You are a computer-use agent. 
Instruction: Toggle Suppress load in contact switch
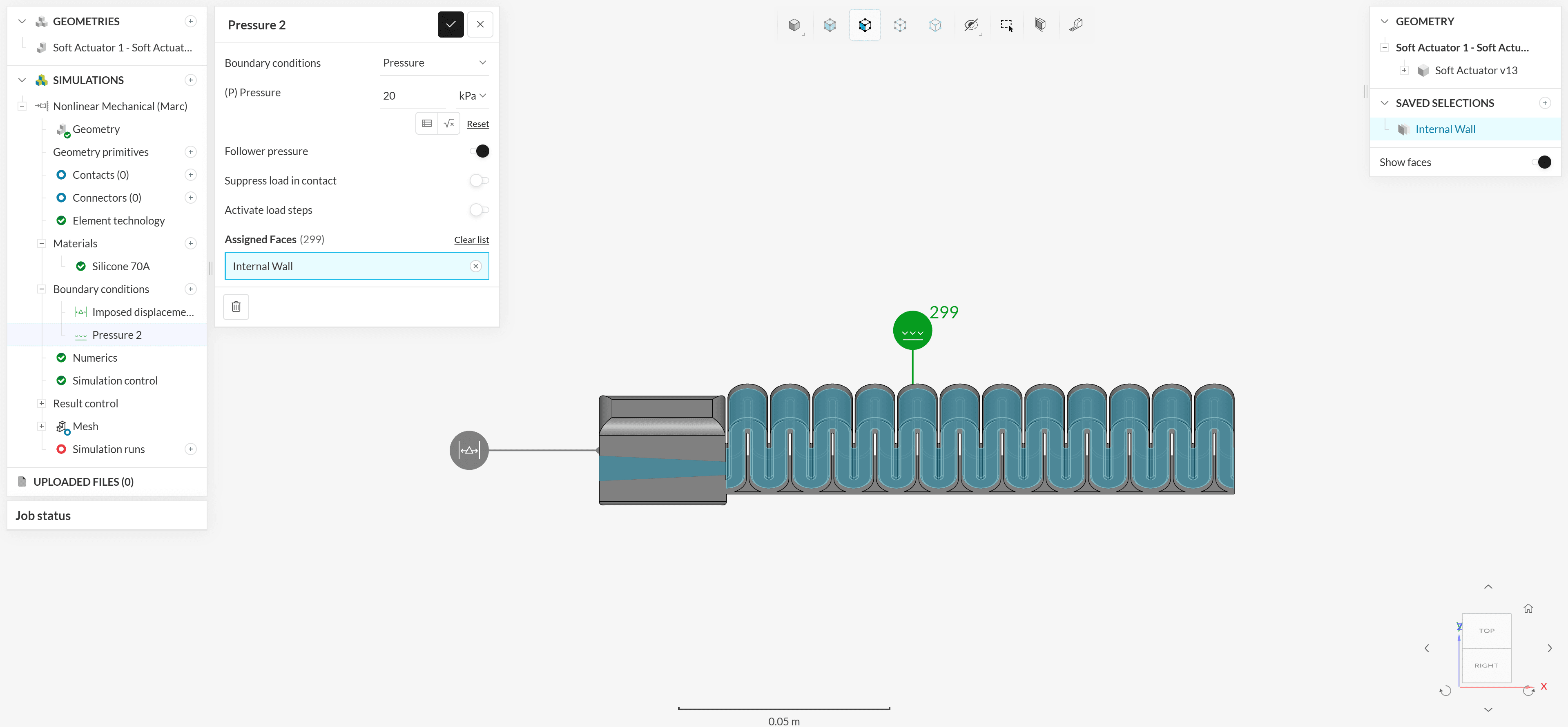point(479,181)
